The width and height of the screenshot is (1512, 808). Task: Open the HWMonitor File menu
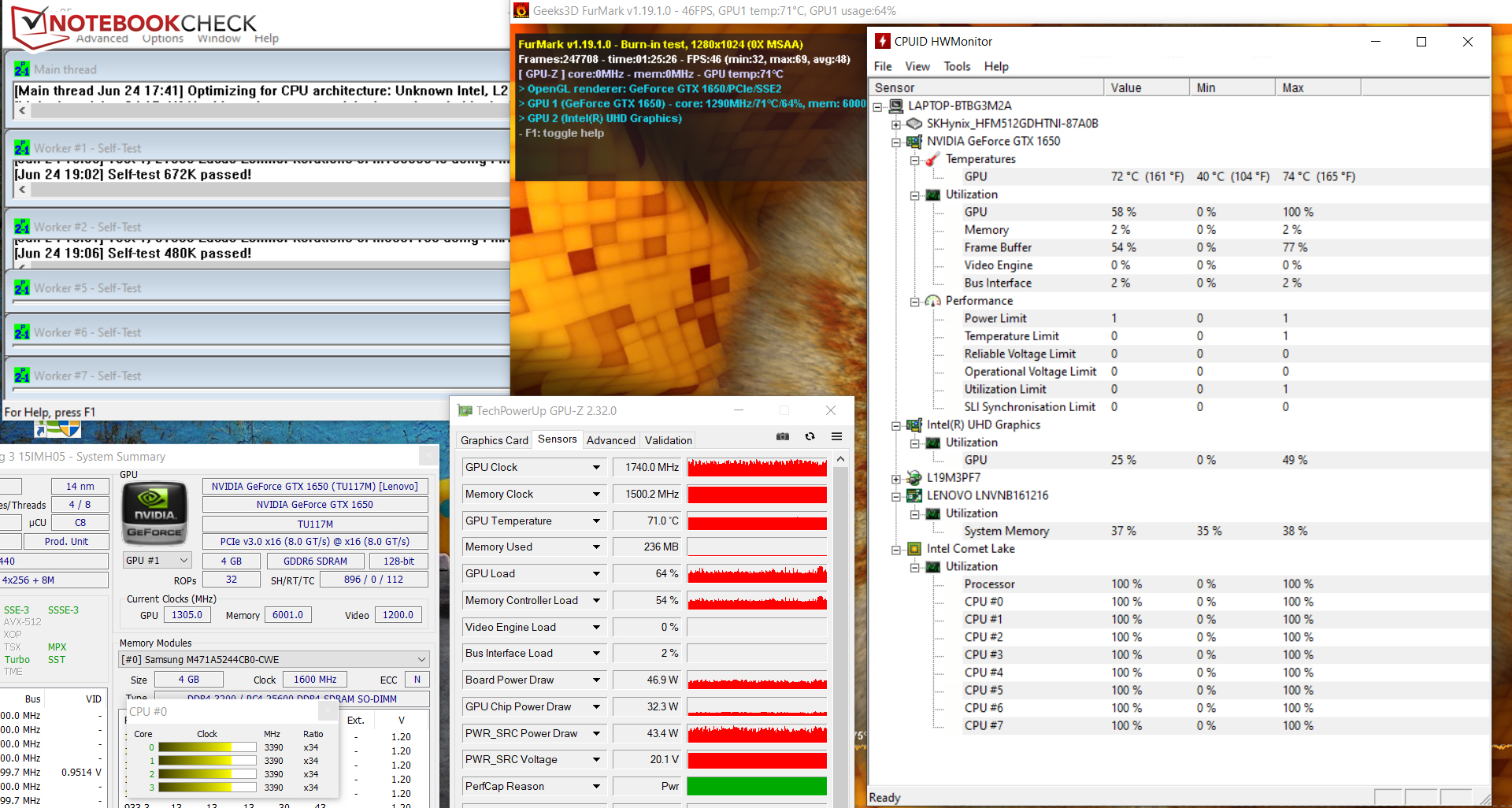(x=883, y=66)
